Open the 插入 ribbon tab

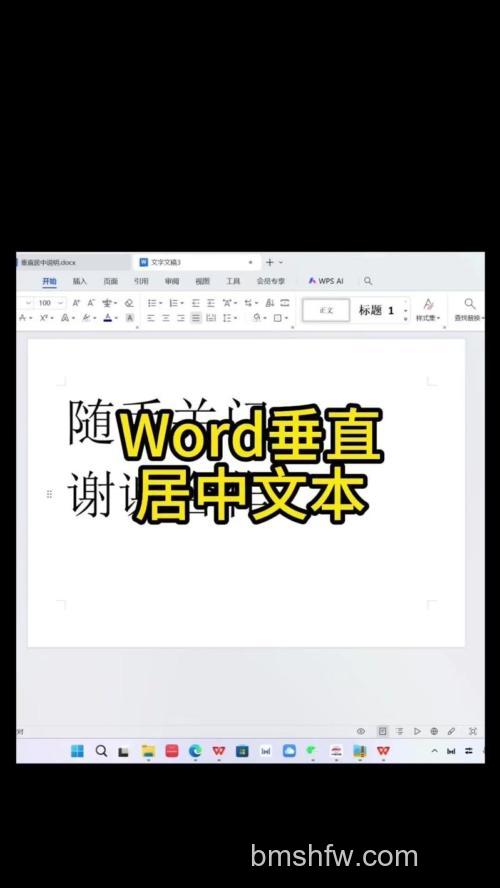(x=80, y=281)
